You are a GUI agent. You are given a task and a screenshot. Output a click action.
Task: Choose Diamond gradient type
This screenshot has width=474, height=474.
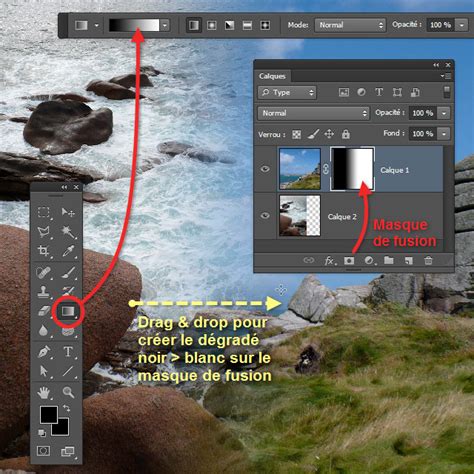[265, 25]
